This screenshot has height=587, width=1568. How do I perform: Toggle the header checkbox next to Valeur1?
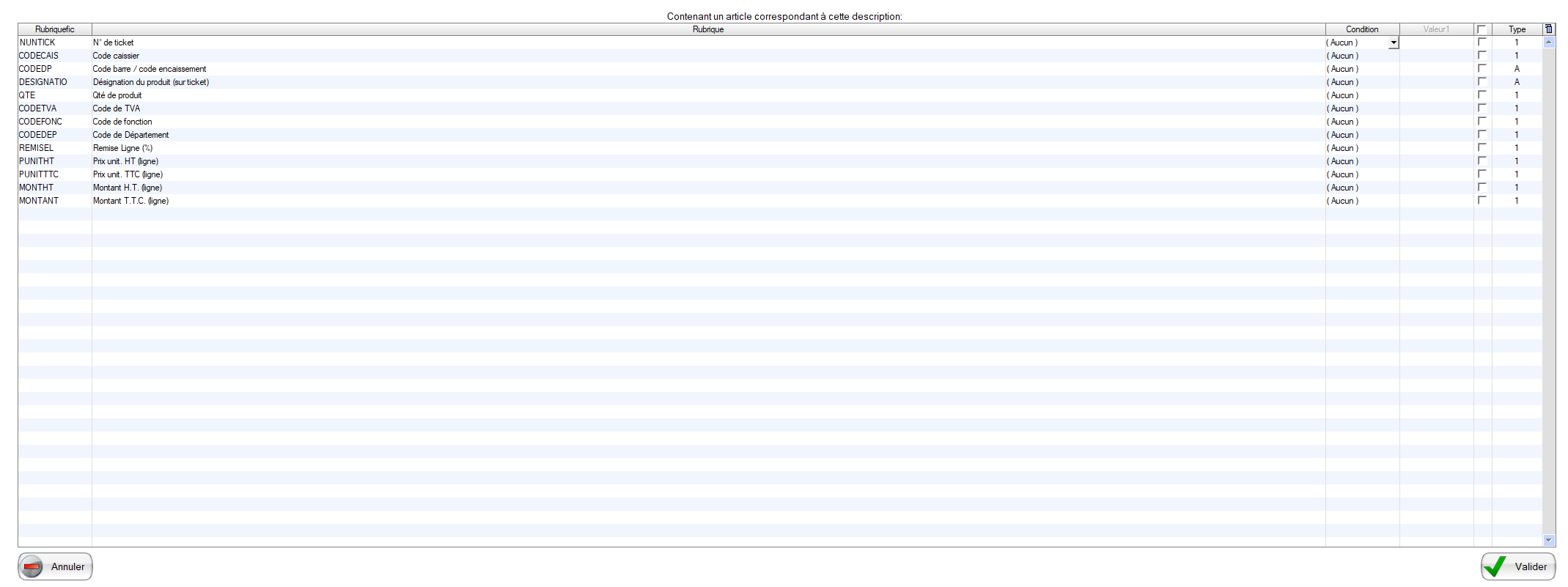(1481, 29)
